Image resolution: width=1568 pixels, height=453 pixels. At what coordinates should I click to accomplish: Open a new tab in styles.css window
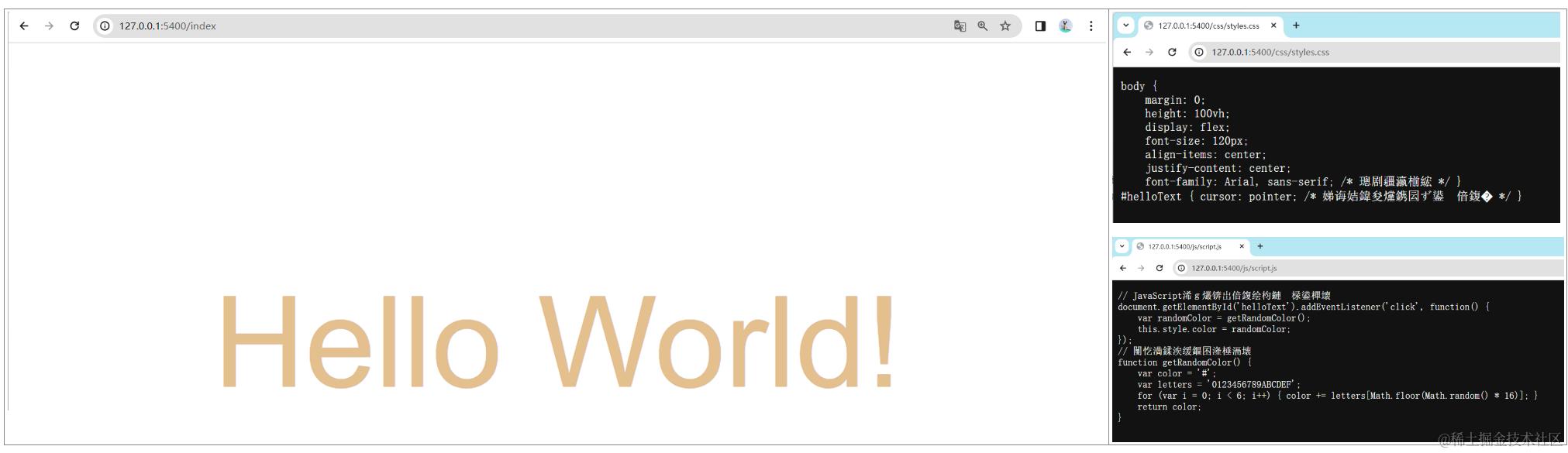coord(1296,26)
